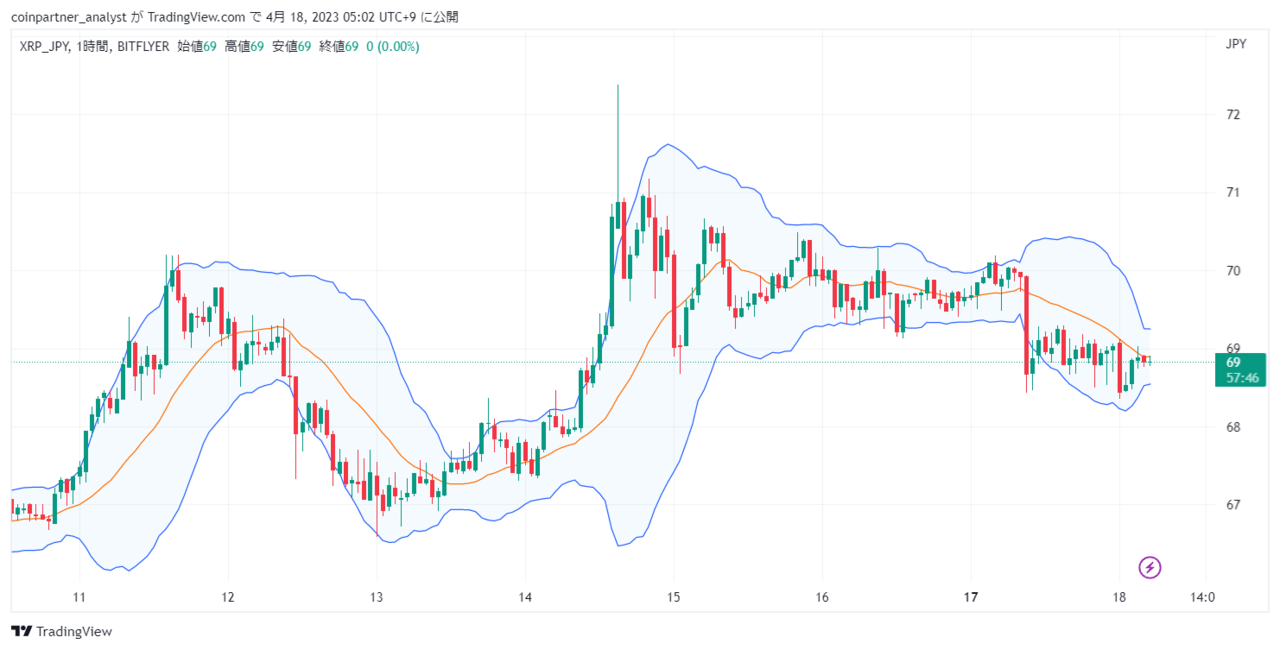Click the green current price label 69
The image size is (1280, 650).
tap(1233, 362)
